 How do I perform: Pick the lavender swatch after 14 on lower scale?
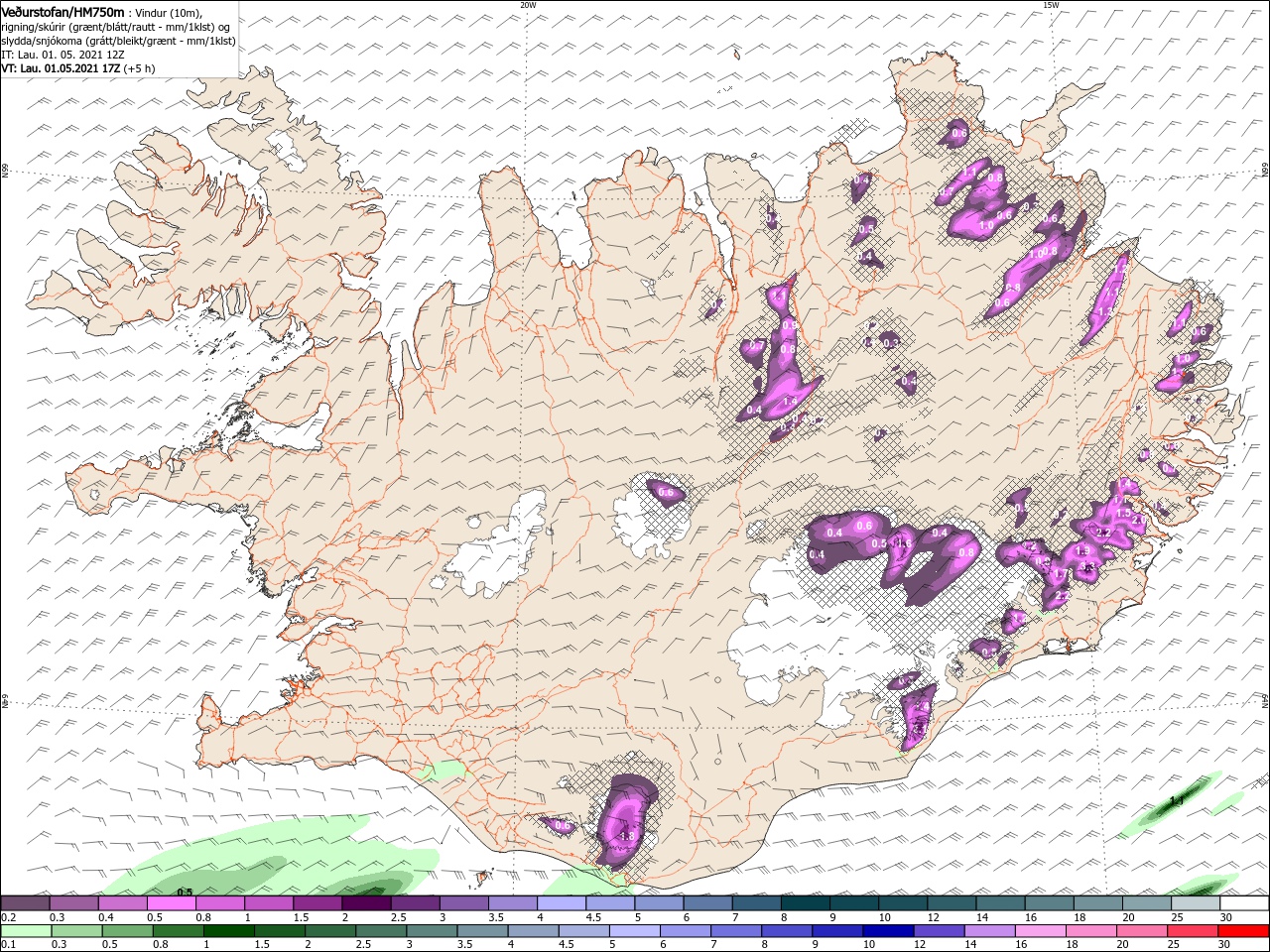click(989, 931)
